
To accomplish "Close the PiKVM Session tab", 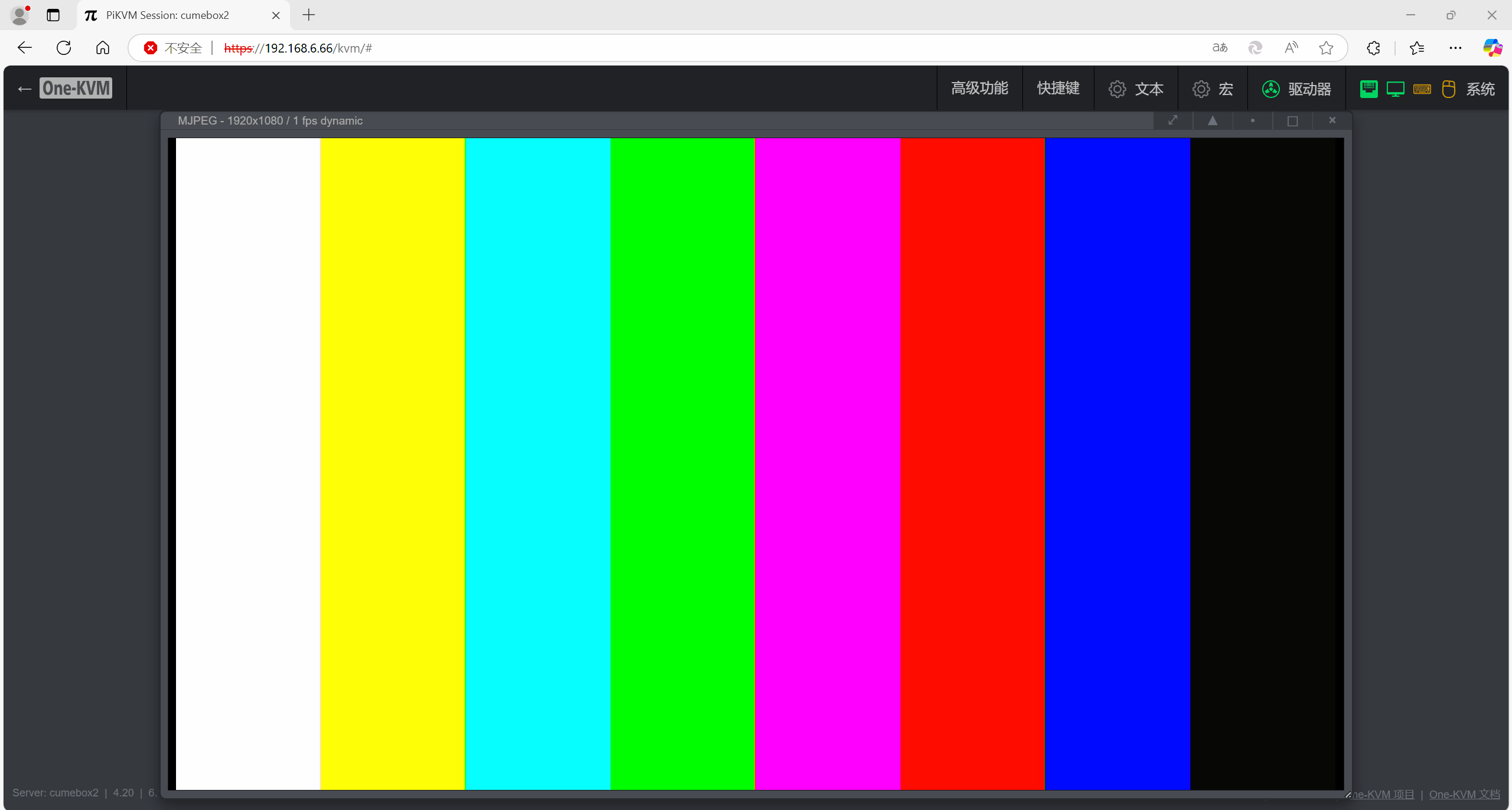I will pos(276,15).
